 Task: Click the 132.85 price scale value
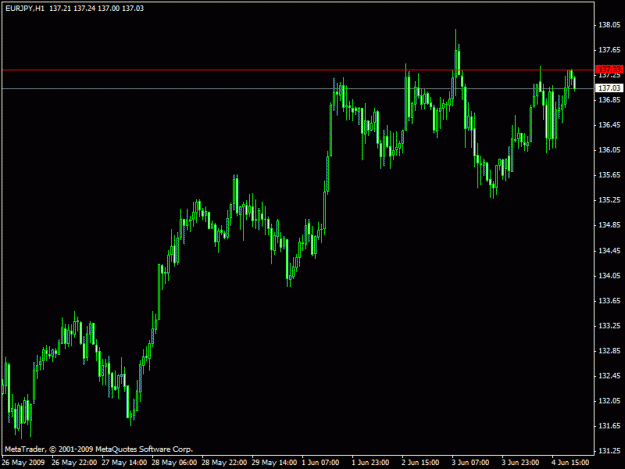pyautogui.click(x=609, y=351)
